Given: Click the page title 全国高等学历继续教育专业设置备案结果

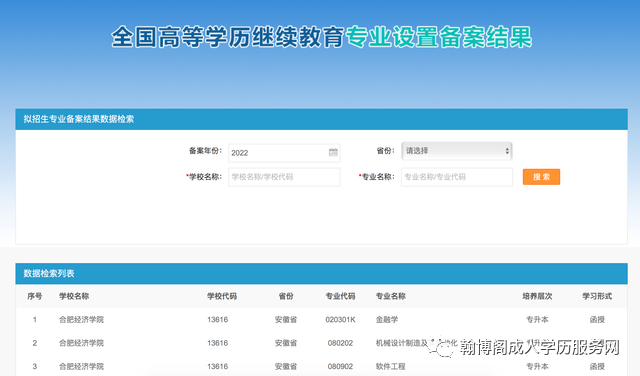Looking at the screenshot, I should pos(322,37).
